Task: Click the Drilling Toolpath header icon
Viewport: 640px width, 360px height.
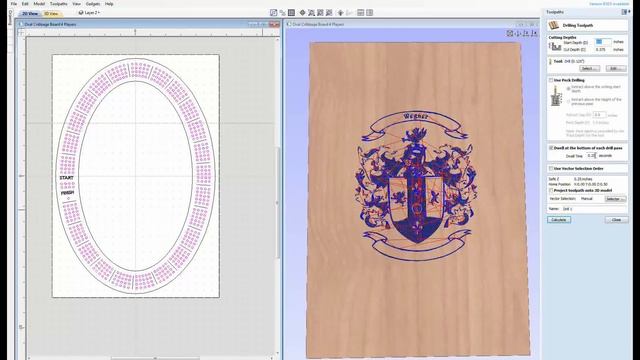Action: tap(553, 26)
